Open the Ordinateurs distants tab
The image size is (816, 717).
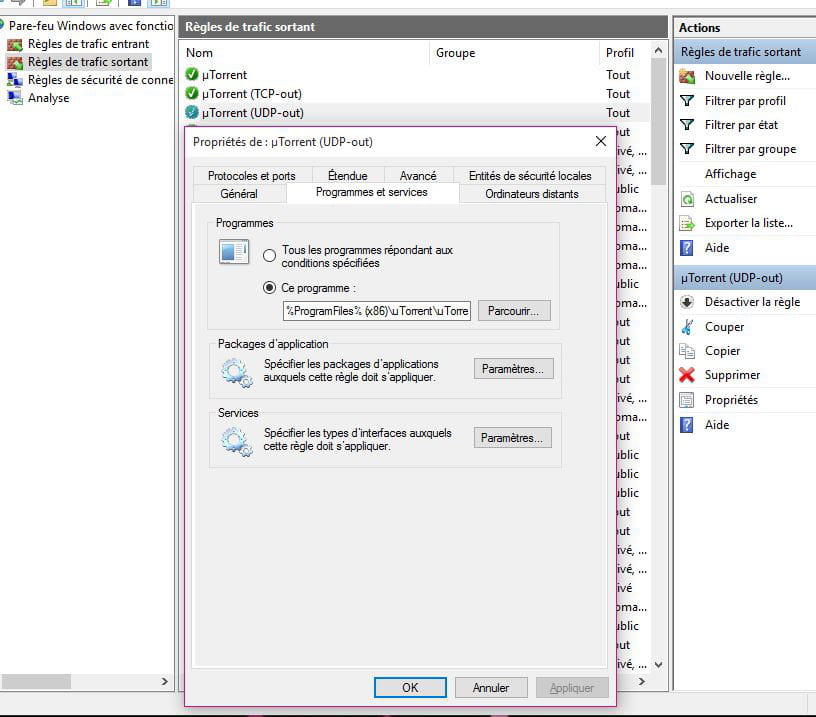click(x=532, y=194)
